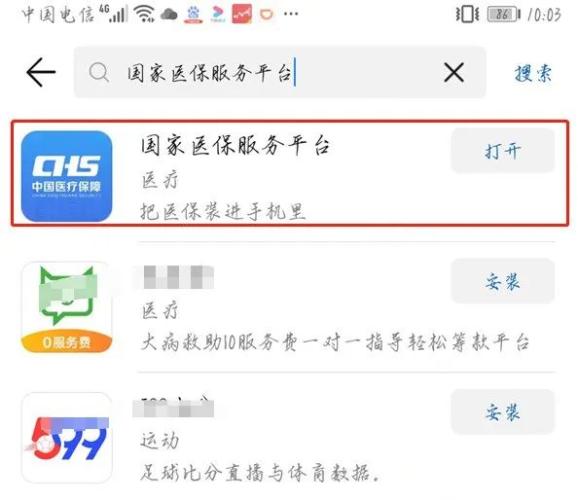Tap the vibrate mode status icon
This screenshot has height=500, width=578.
click(x=467, y=15)
